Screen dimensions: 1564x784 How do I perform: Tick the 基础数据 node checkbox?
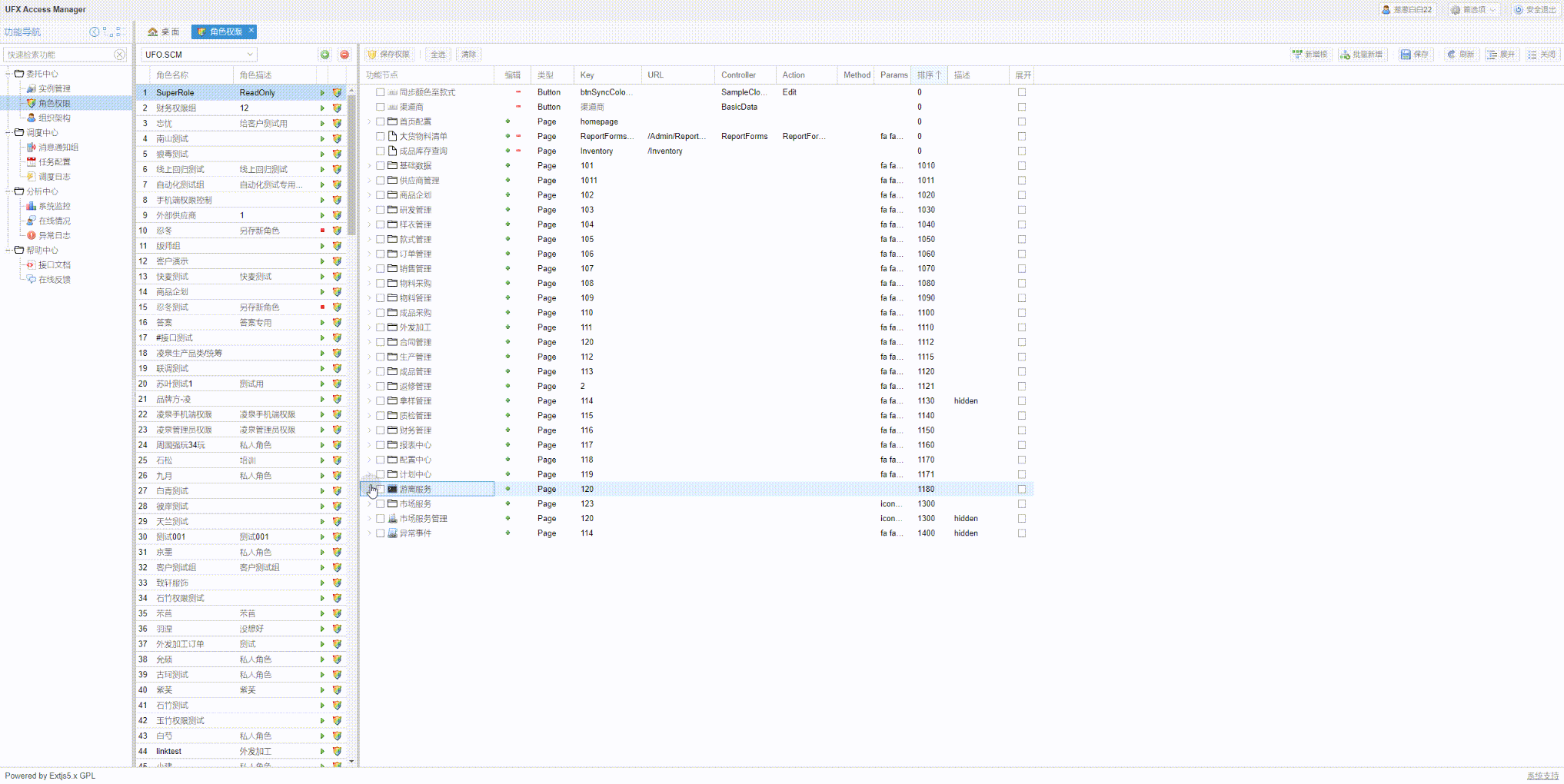click(380, 166)
